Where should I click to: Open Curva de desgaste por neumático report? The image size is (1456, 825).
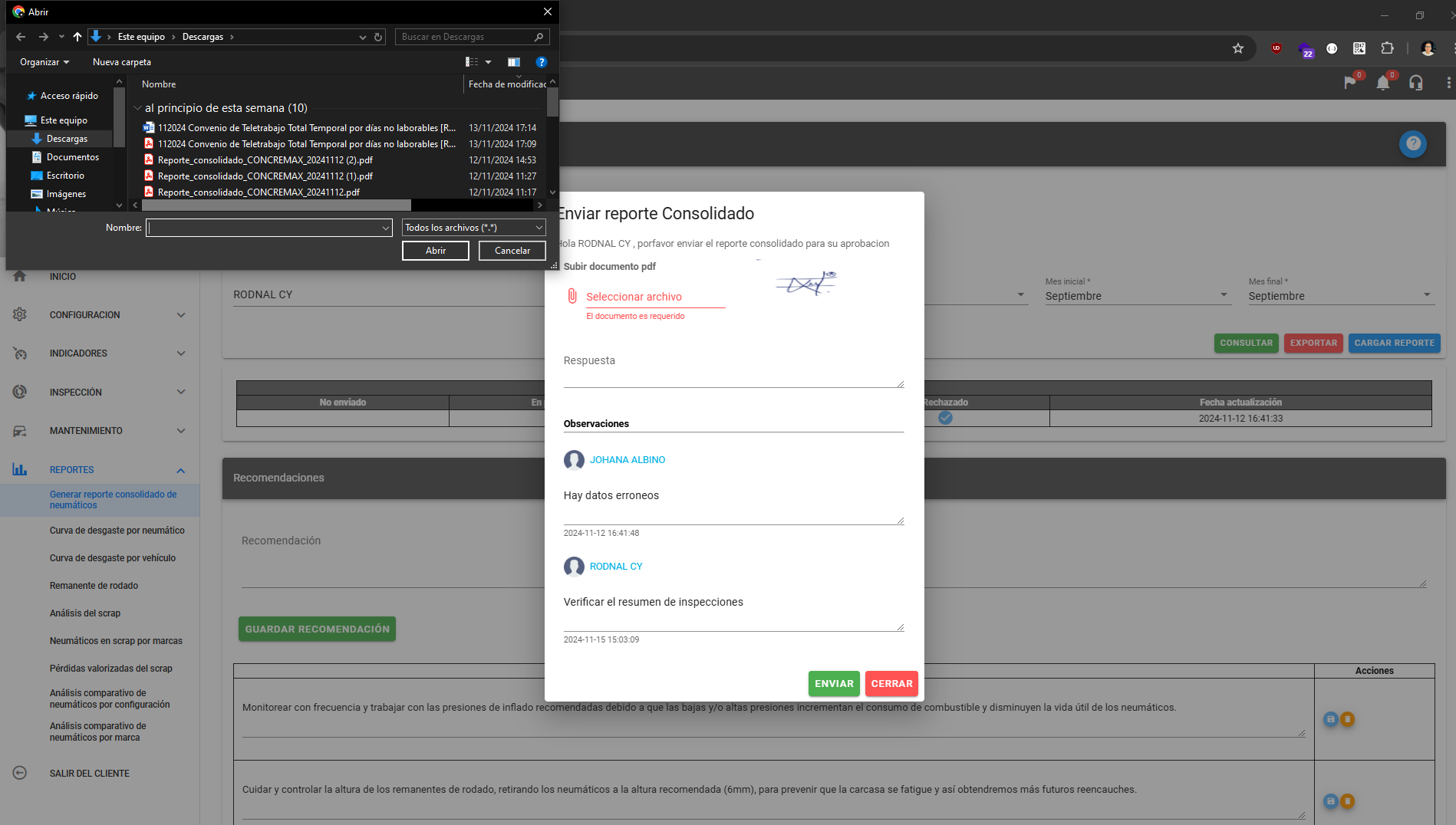point(117,531)
